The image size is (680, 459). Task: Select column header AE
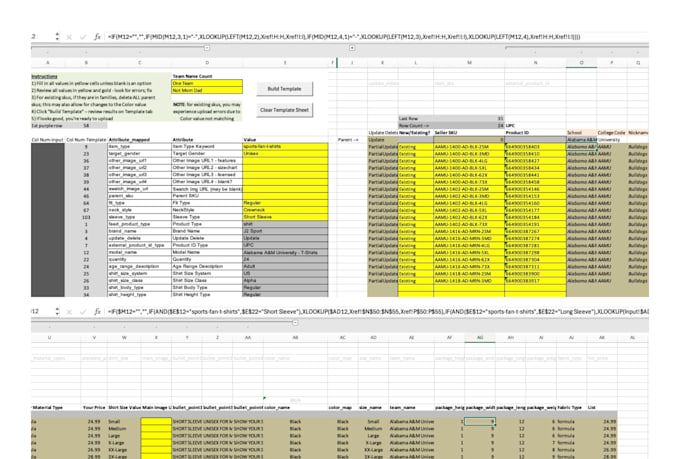412,338
